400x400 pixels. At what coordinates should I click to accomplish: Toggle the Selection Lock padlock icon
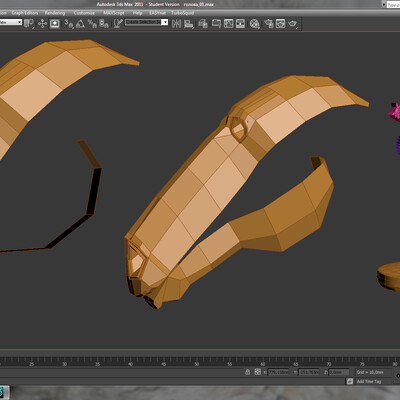[247, 372]
